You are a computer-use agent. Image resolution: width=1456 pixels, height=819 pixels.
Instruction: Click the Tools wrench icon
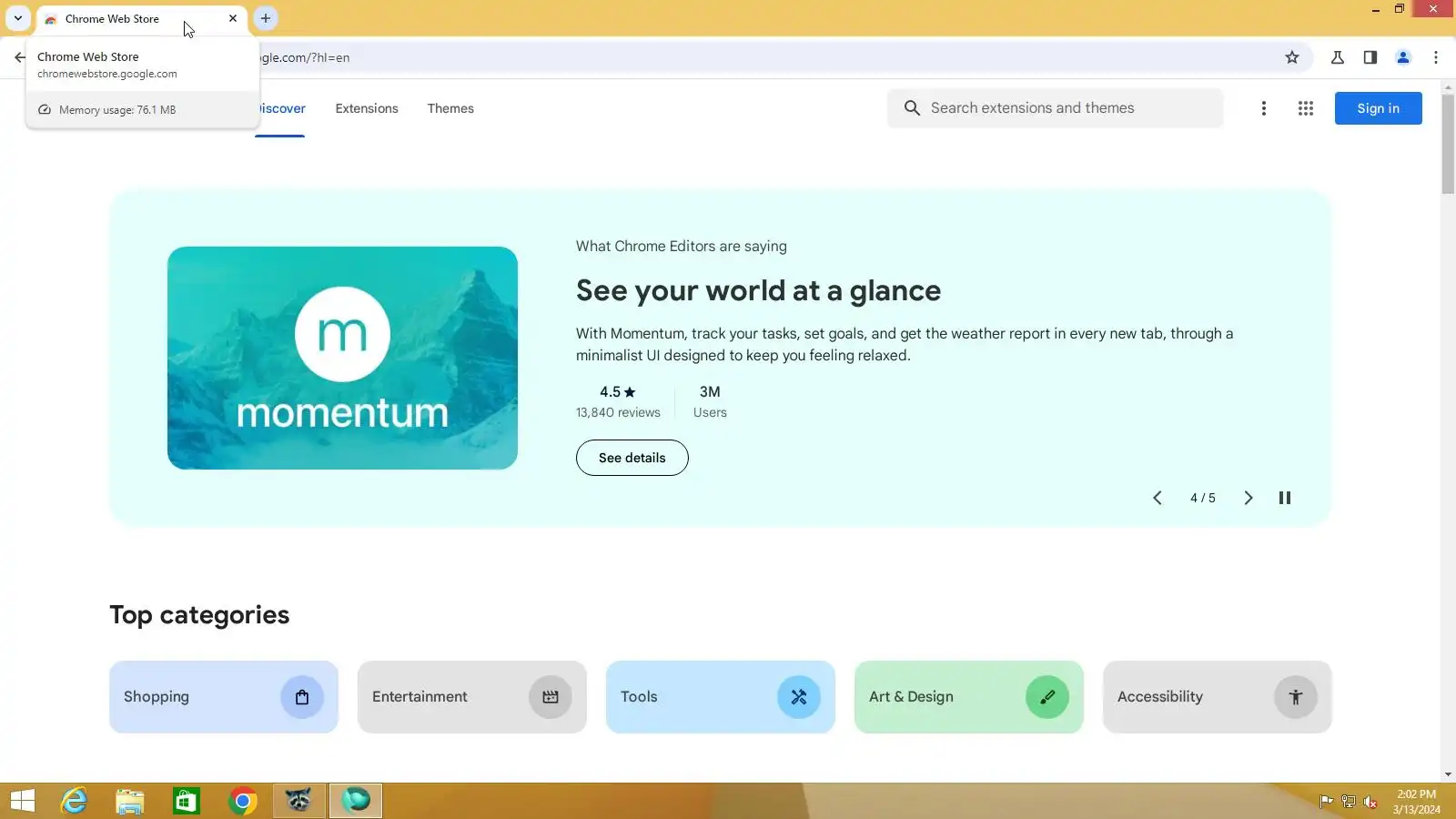799,697
